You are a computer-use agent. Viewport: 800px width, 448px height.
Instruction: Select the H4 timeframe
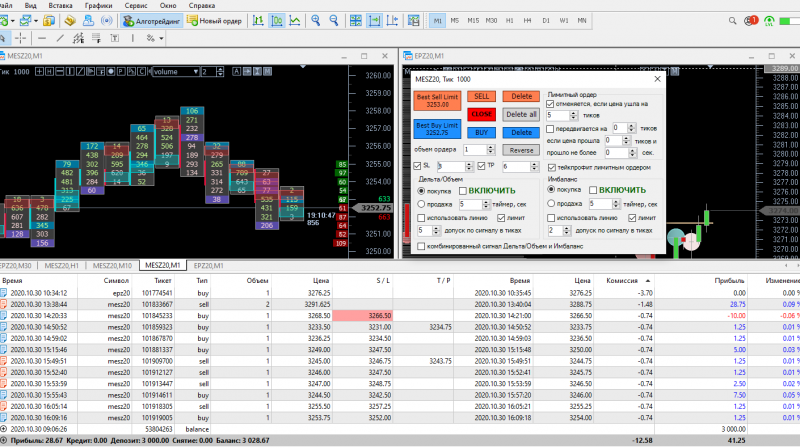(x=528, y=21)
